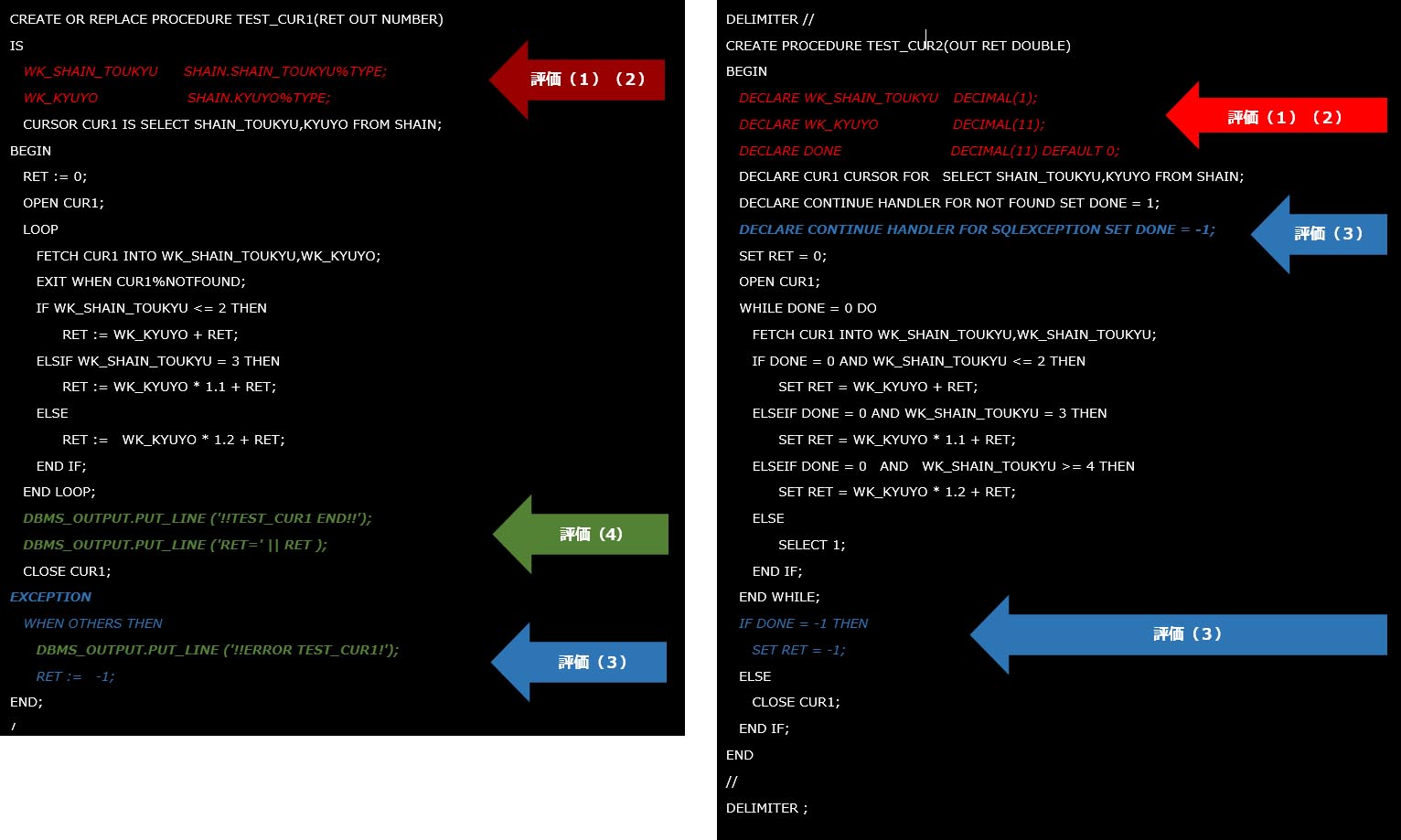Click 'ELSIF WK_SHAIN_TOUKYU = 3 THEN' line
The width and height of the screenshot is (1401, 840).
tap(158, 361)
